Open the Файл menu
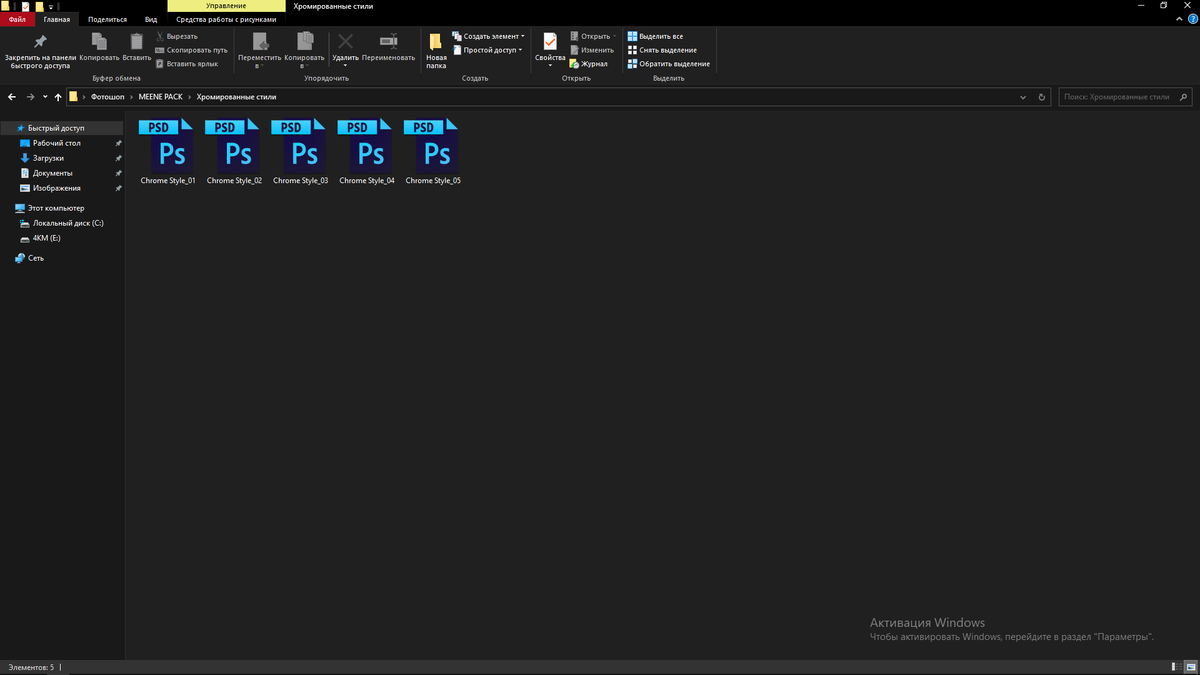The width and height of the screenshot is (1200, 675). [x=17, y=19]
